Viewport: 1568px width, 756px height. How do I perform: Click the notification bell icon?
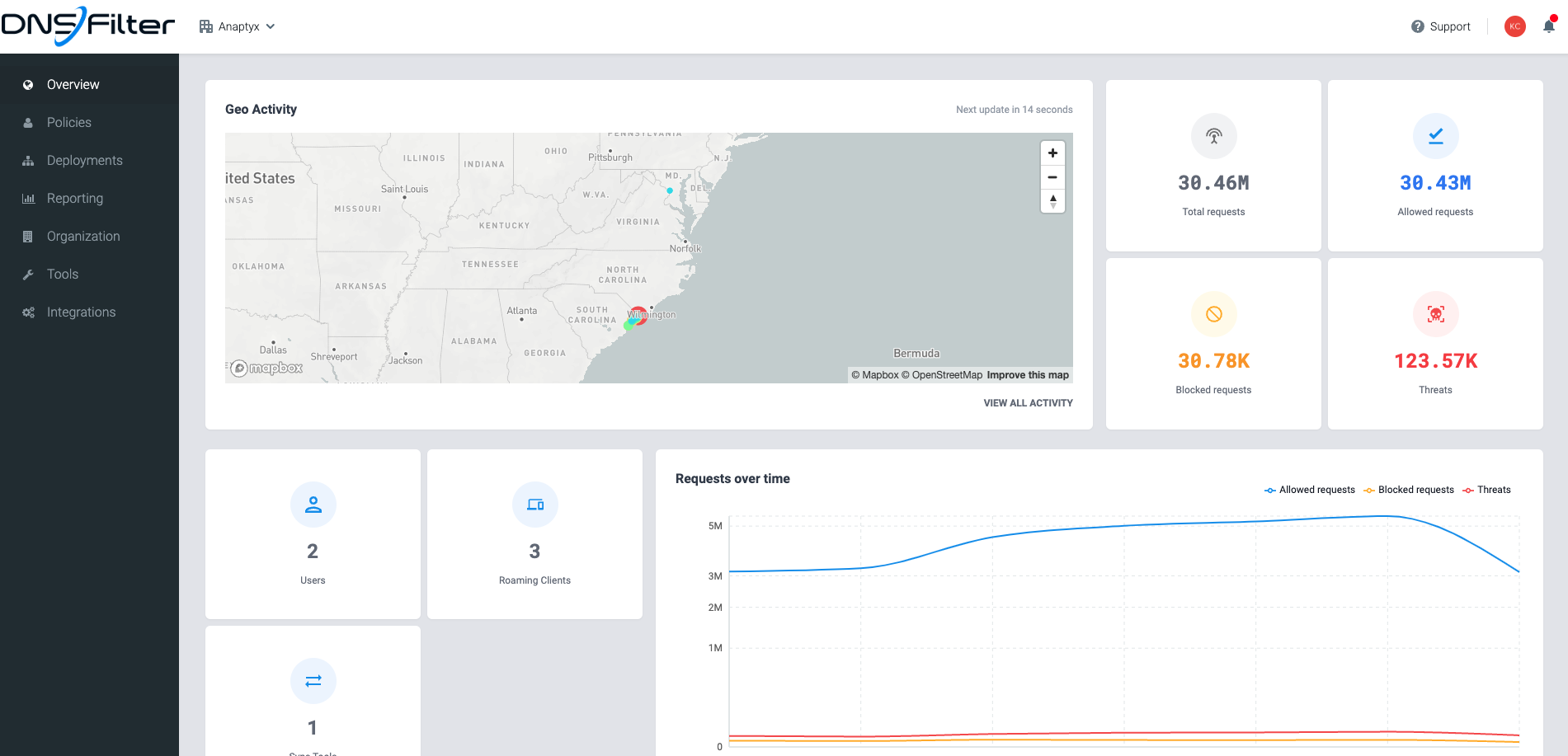tap(1548, 26)
